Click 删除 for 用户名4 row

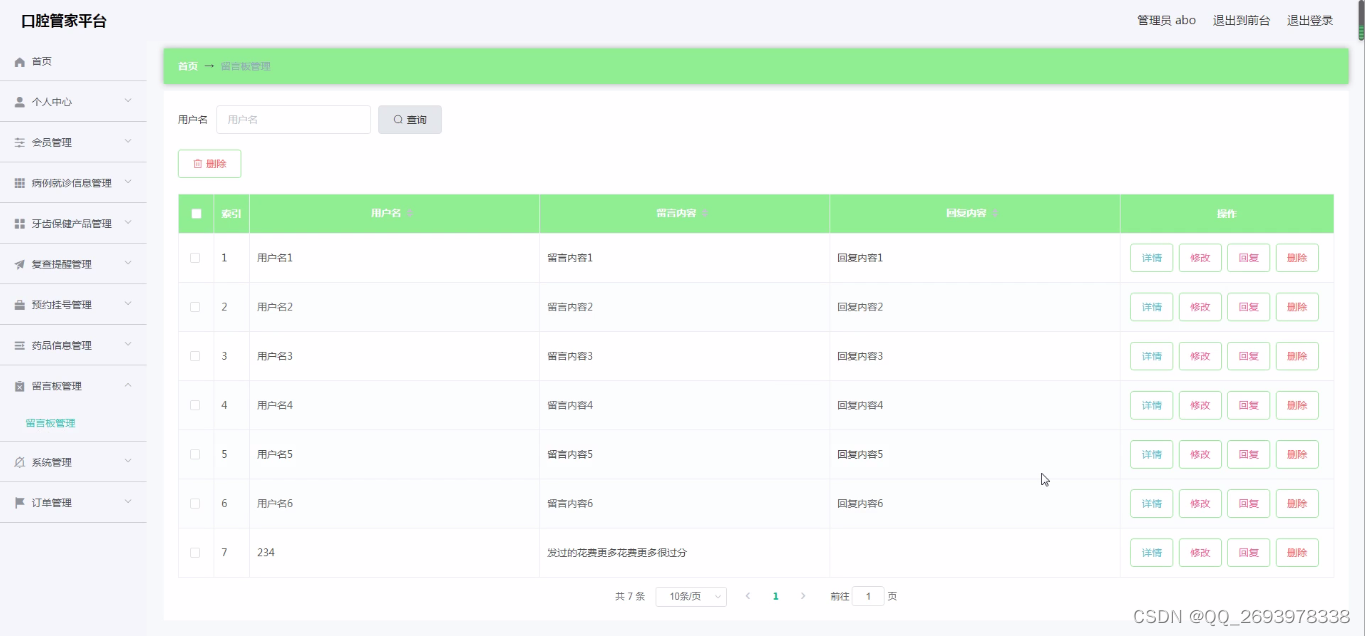pyautogui.click(x=1297, y=405)
